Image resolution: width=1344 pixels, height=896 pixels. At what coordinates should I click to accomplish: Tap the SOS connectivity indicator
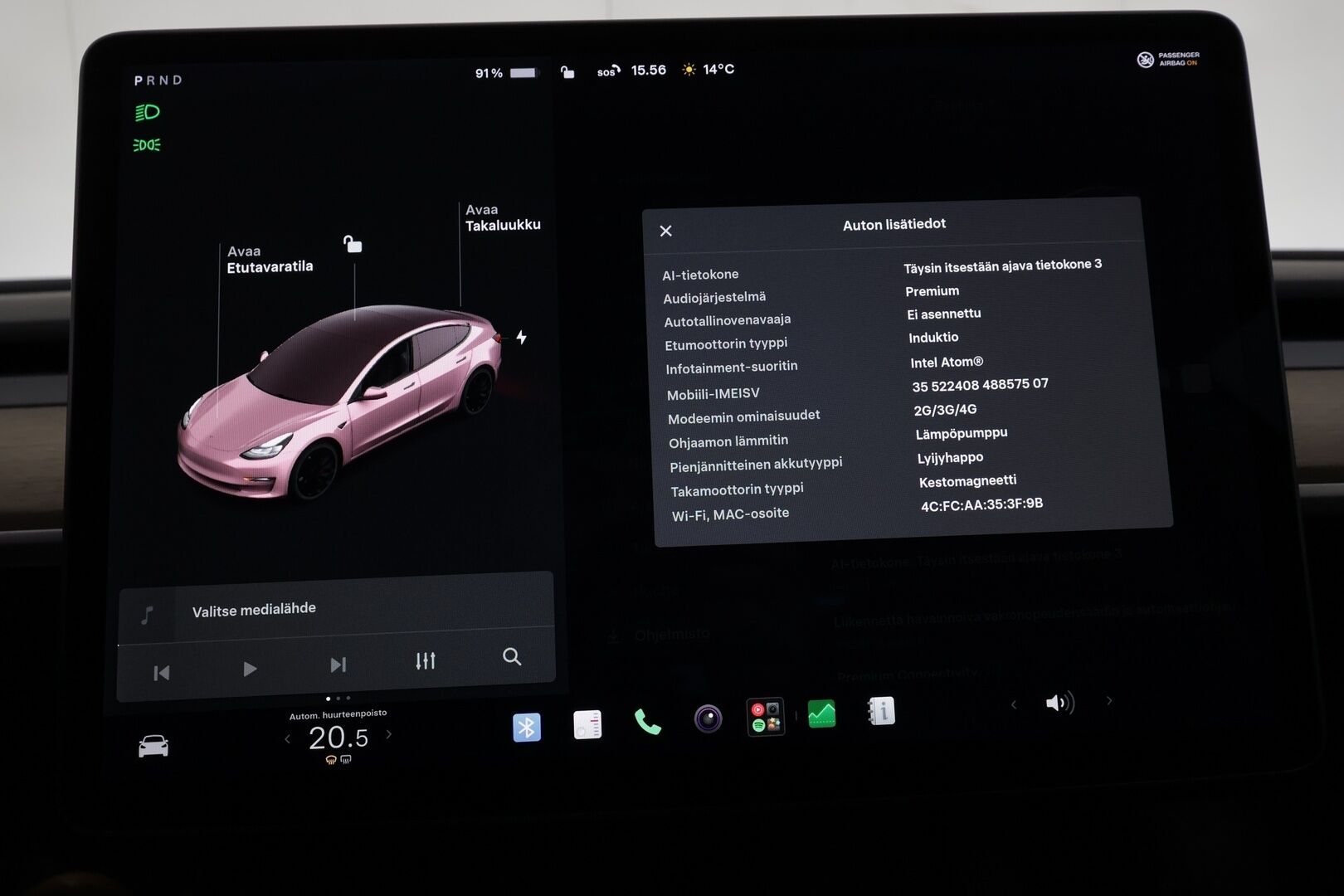(x=608, y=71)
